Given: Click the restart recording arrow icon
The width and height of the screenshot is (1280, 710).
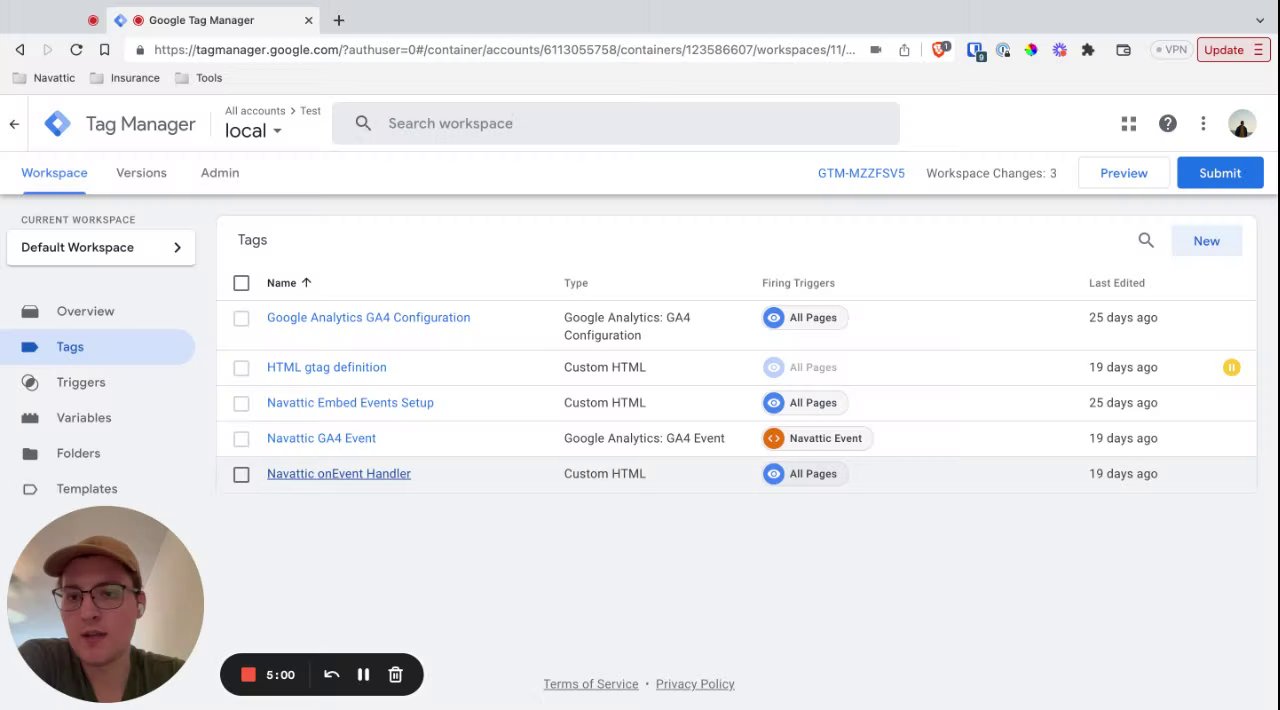Looking at the screenshot, I should tap(332, 675).
